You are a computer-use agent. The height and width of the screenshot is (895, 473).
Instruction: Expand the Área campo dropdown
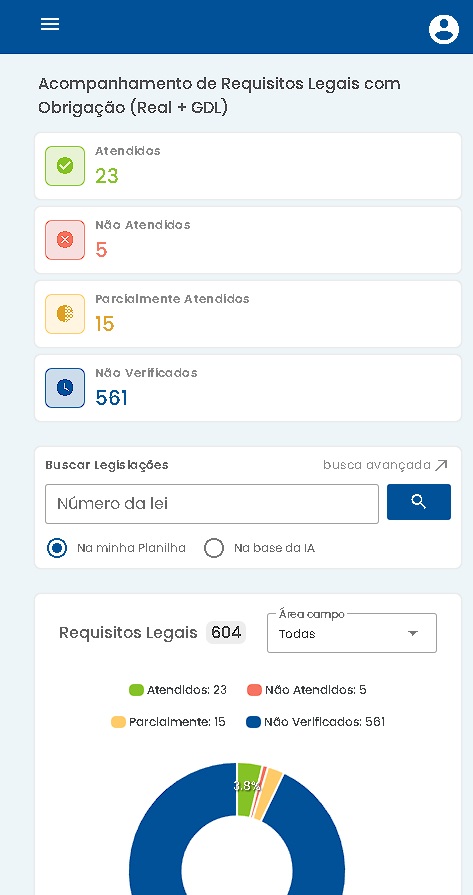352,633
